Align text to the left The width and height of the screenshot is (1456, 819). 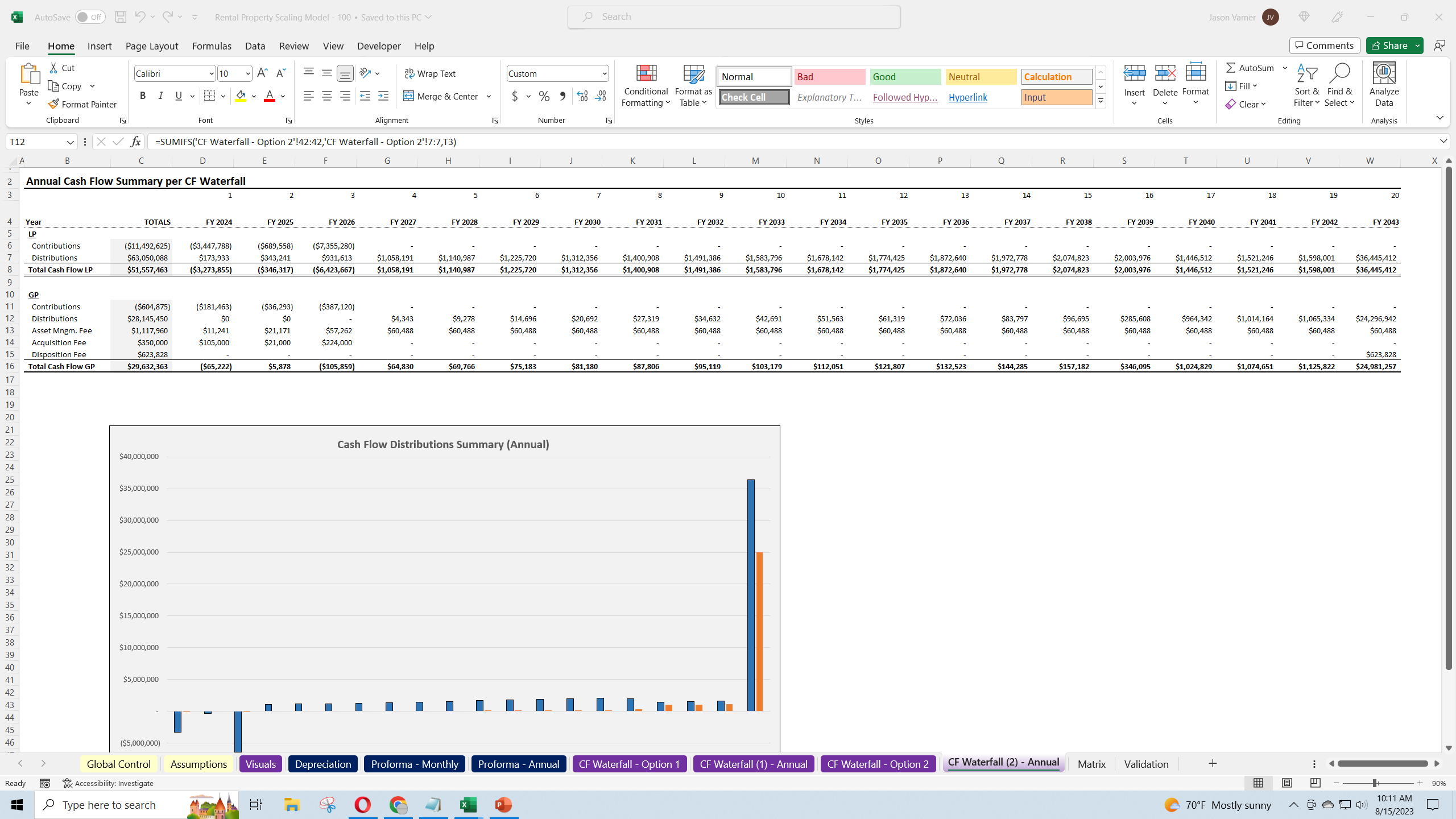pyautogui.click(x=309, y=96)
